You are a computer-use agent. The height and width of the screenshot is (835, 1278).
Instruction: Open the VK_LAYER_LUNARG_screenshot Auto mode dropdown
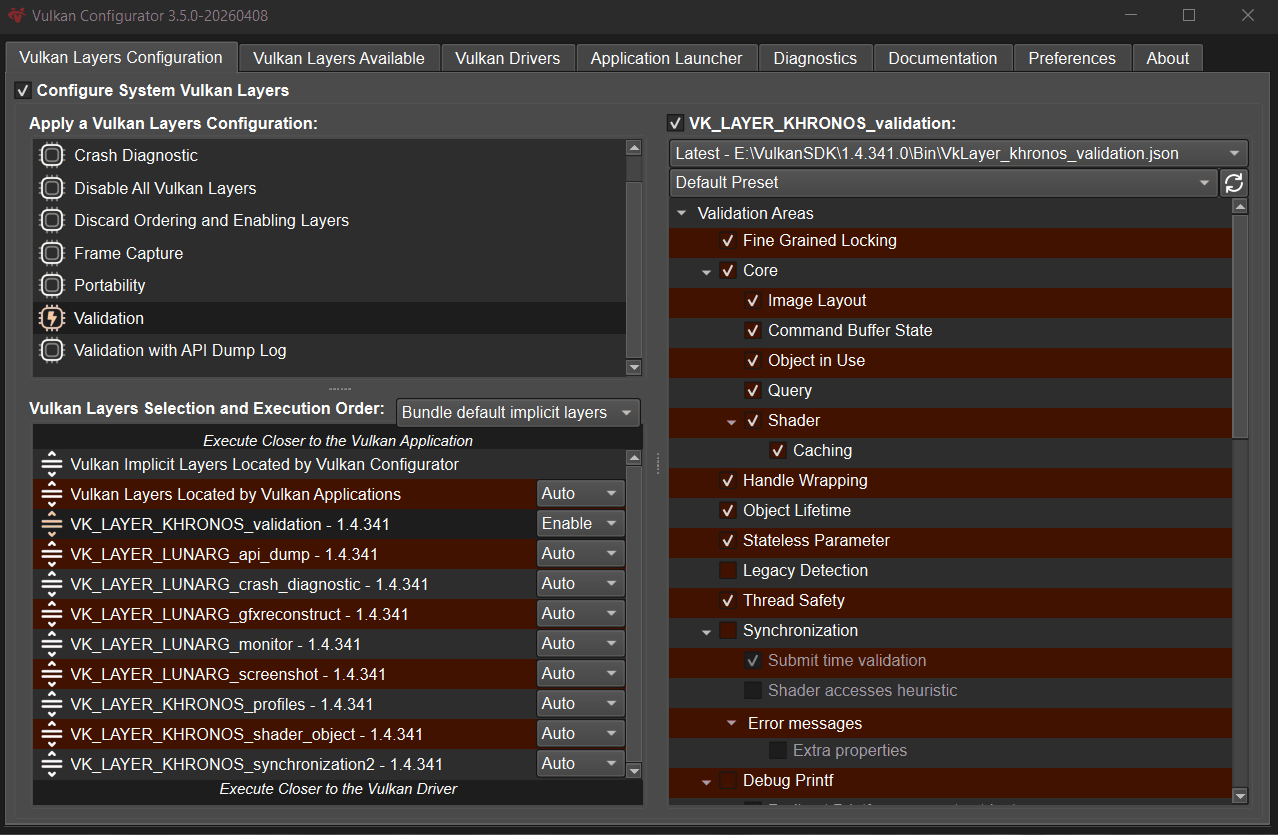pos(581,674)
